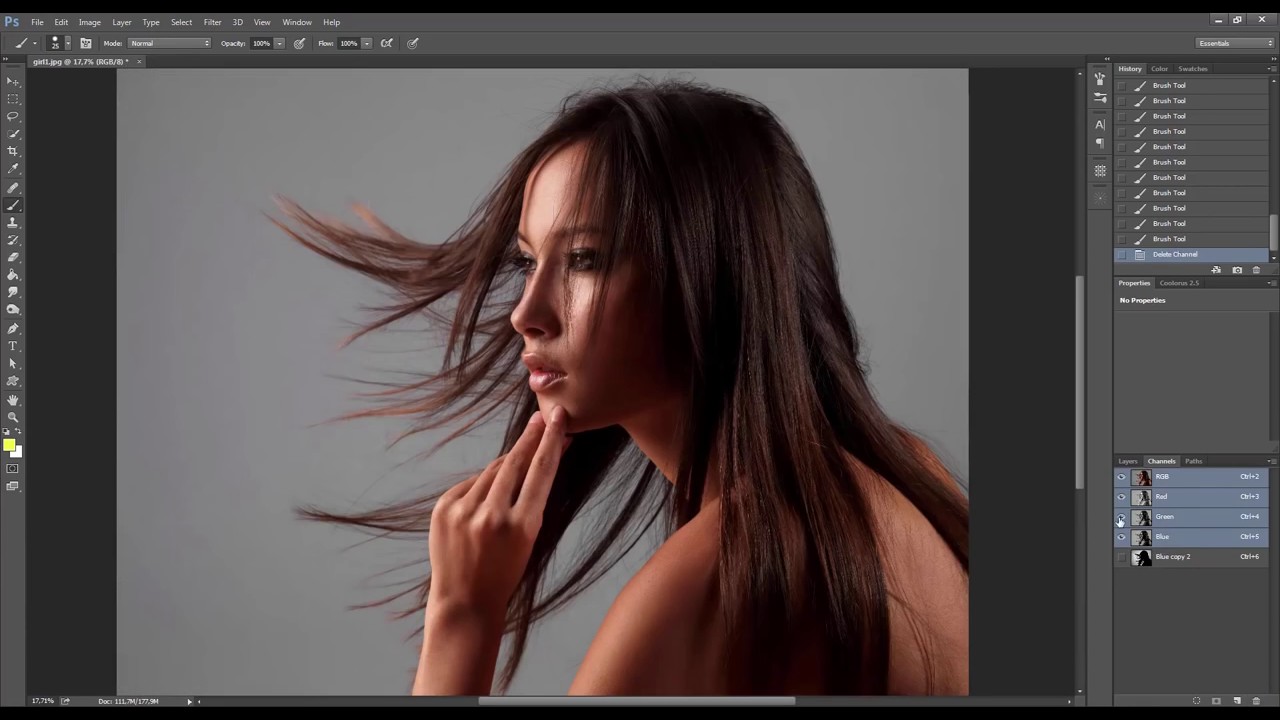Open the Flow slider dropdown arrow

coord(366,43)
